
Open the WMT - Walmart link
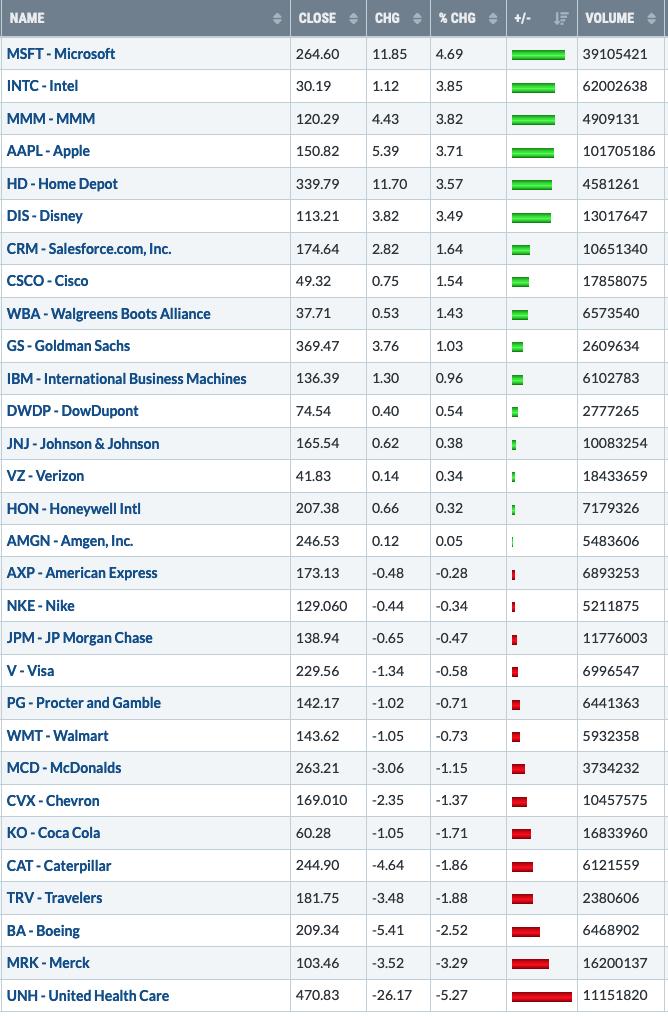[58, 736]
